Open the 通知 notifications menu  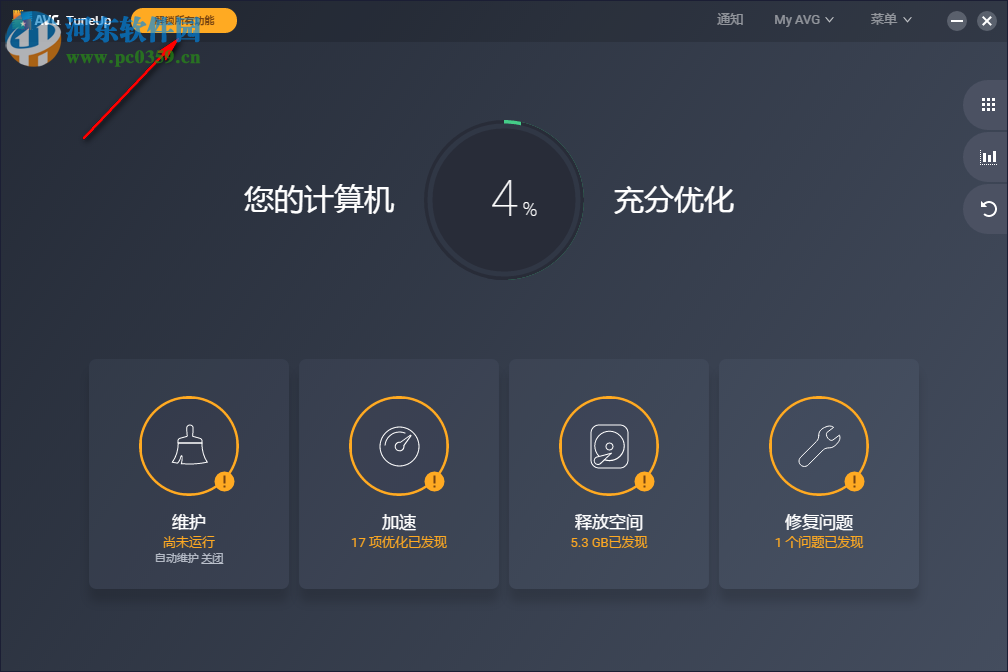[730, 19]
